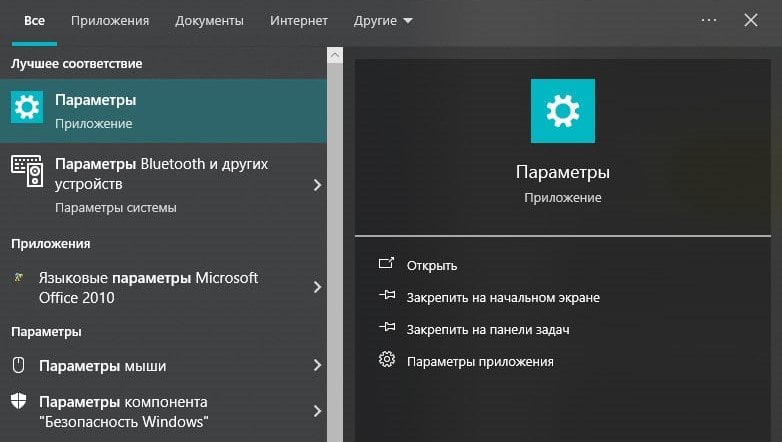
Task: Click the Открыть window icon
Action: (x=387, y=263)
